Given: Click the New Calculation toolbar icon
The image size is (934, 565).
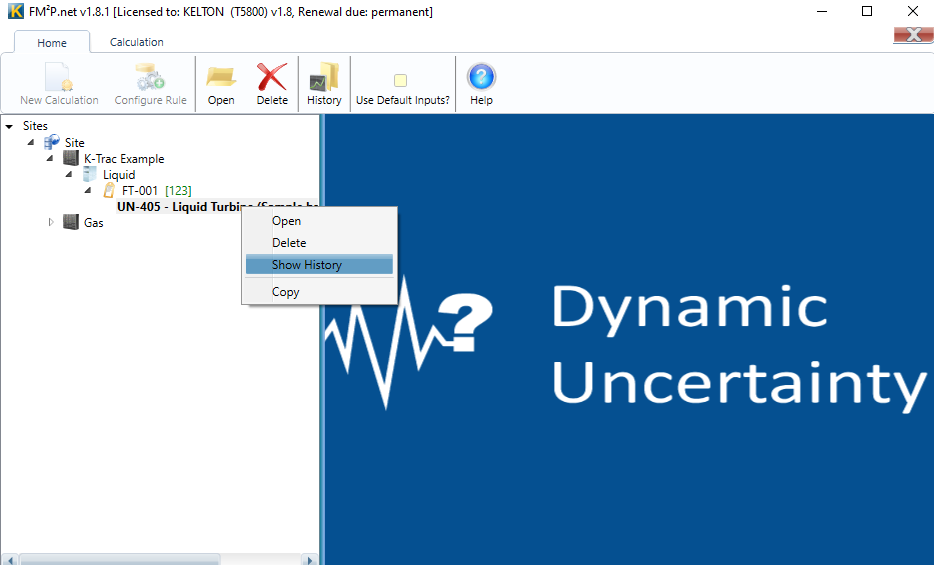Looking at the screenshot, I should coord(58,77).
